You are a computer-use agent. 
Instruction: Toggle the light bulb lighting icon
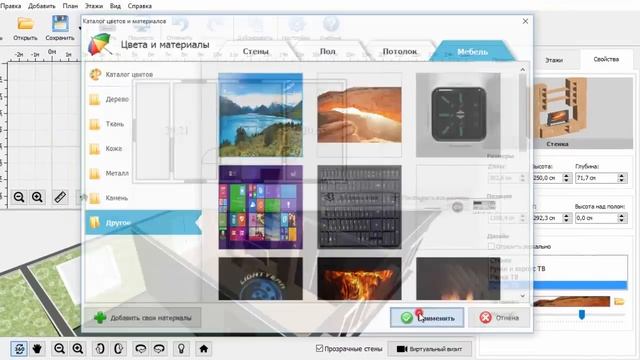click(181, 349)
